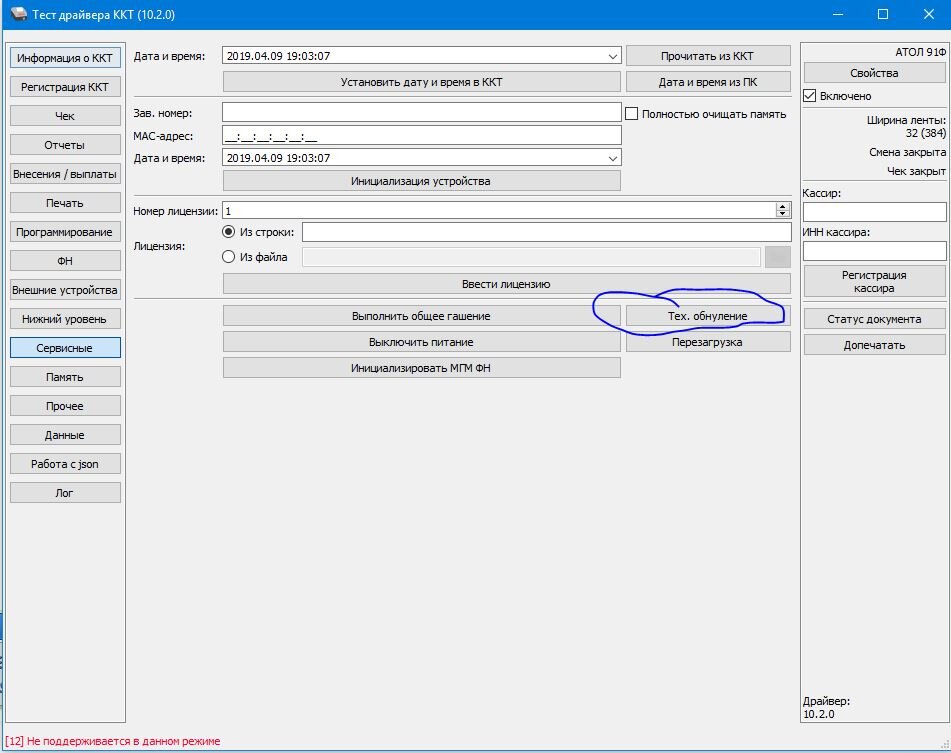951x753 pixels.
Task: Click the Допечатать button
Action: (x=874, y=345)
